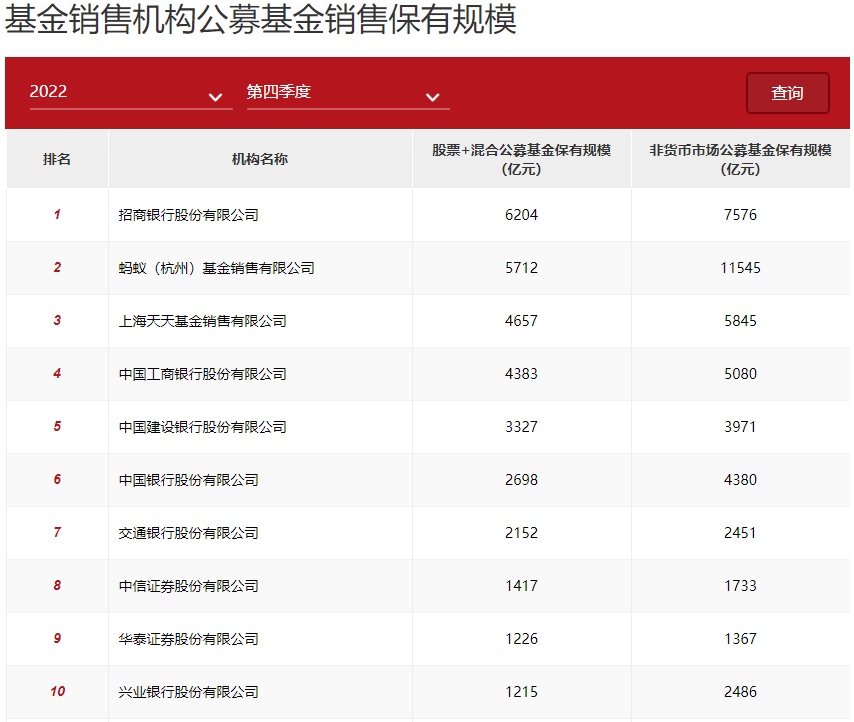Select 交通银行股份有限公司 row name
854x722 pixels.
(x=188, y=533)
